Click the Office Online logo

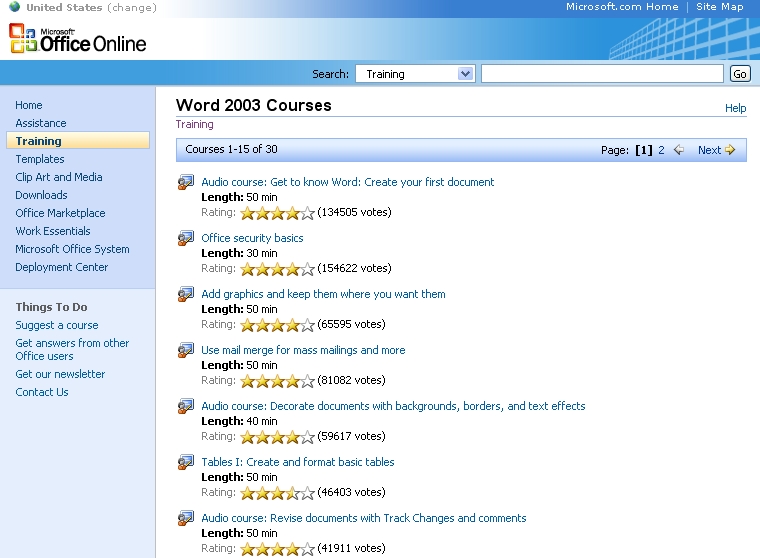(78, 39)
